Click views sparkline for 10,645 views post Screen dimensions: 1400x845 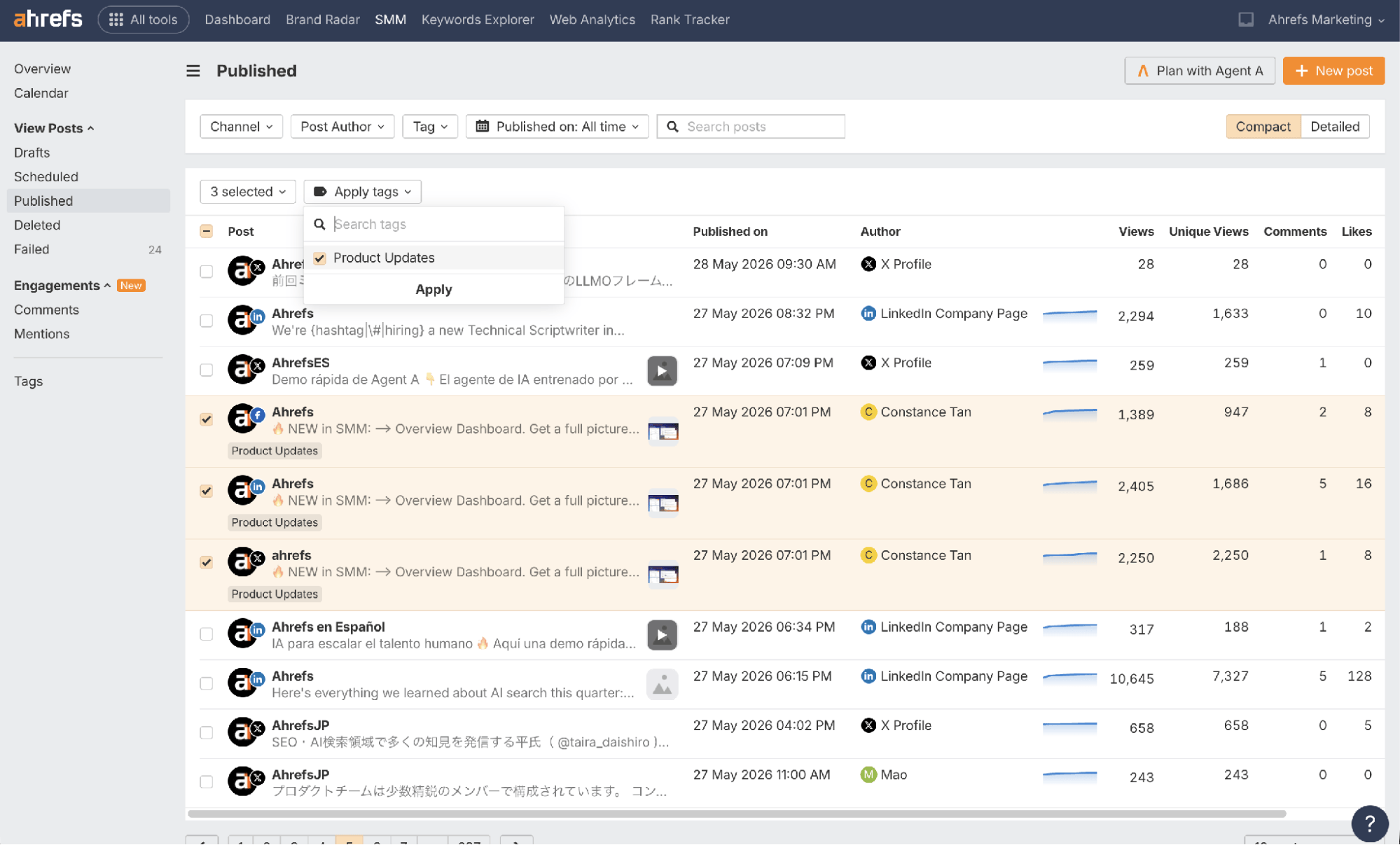(1069, 678)
